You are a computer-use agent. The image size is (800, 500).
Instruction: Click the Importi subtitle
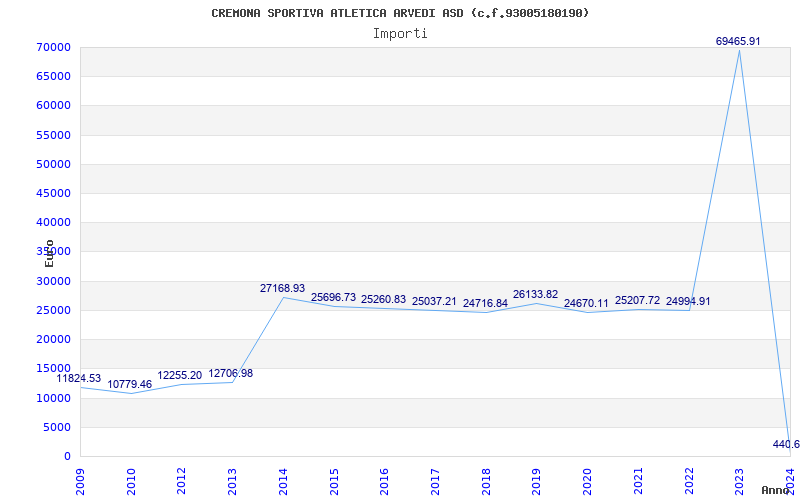400,34
